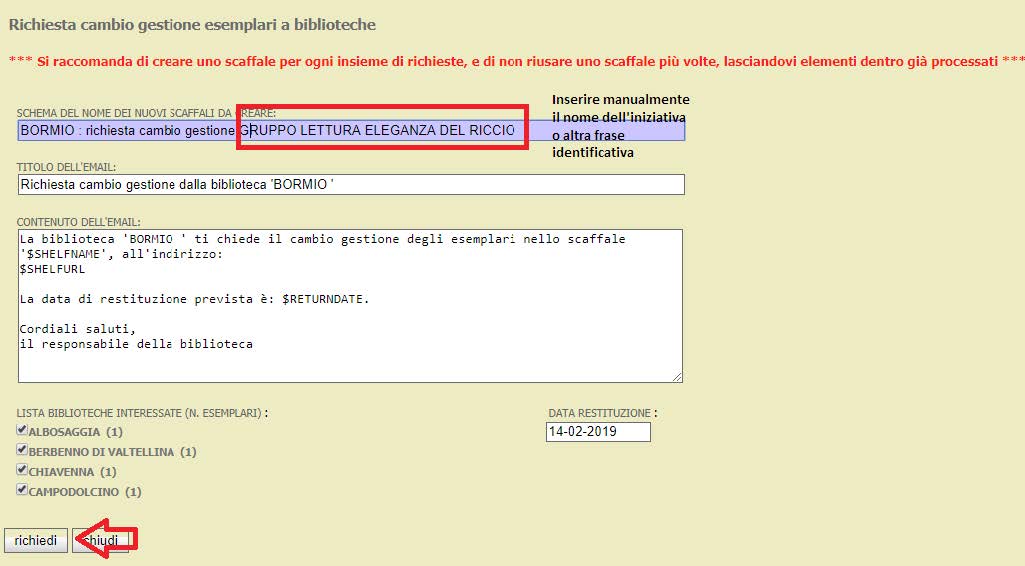Deselect the CHIAVENNA library checkbox
1025x566 pixels.
coord(23,470)
